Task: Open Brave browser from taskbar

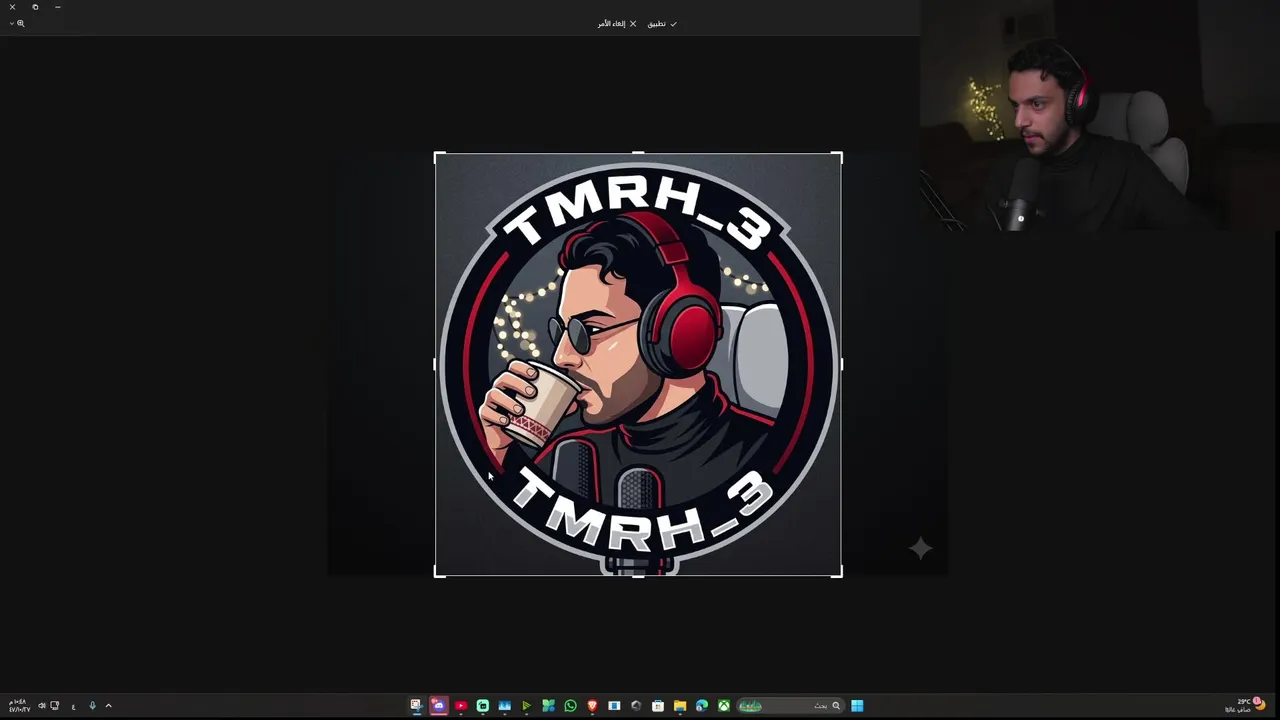Action: [x=592, y=705]
